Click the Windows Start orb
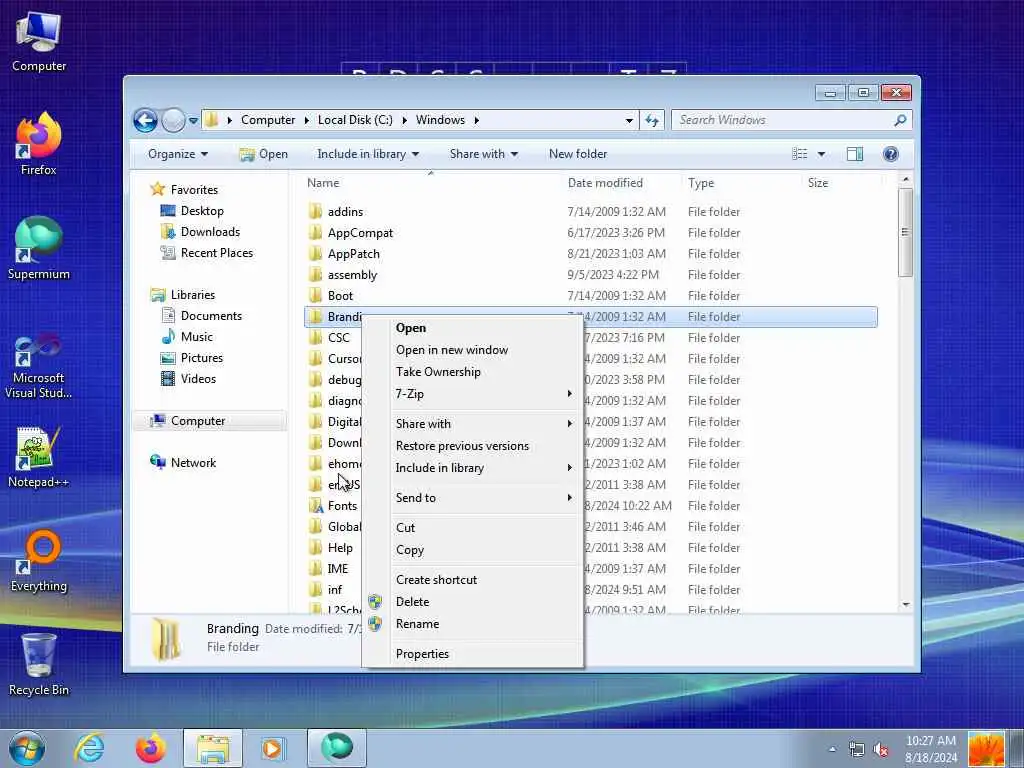 tap(27, 748)
